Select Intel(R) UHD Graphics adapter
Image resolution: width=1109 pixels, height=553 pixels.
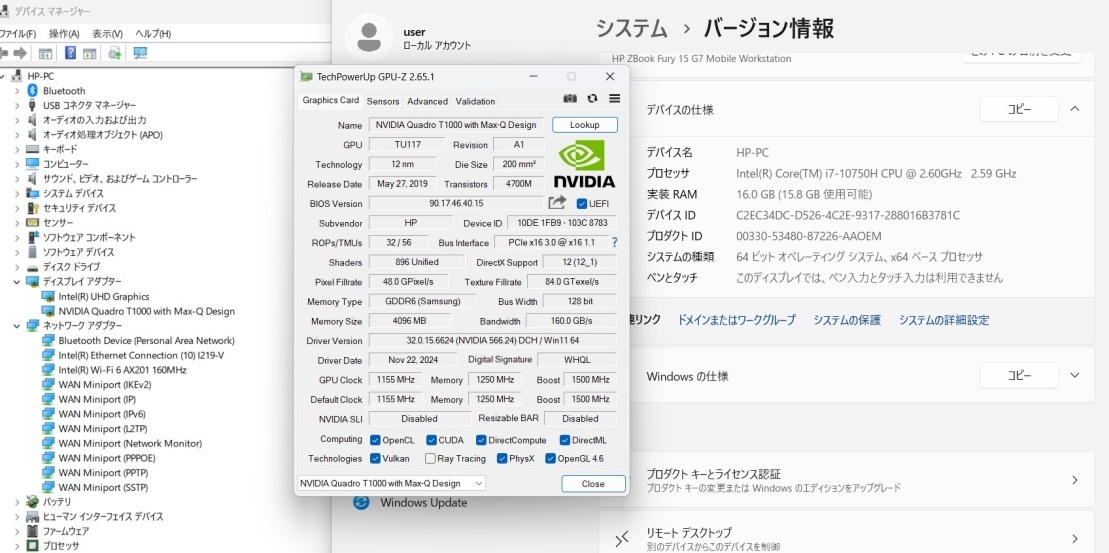coord(103,296)
